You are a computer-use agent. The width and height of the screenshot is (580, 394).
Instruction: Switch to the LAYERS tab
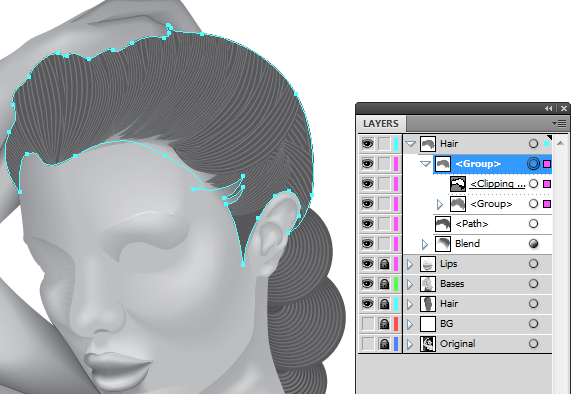(381, 124)
